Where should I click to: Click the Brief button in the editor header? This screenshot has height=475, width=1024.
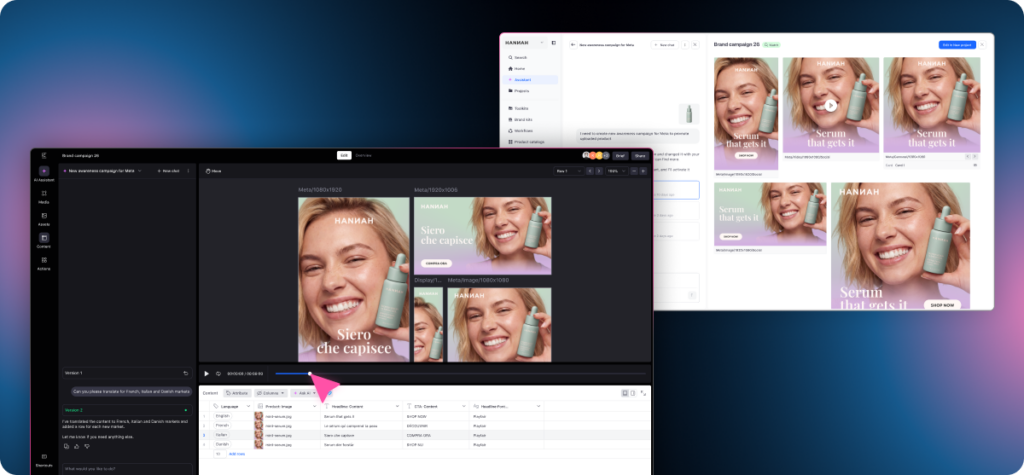tap(620, 156)
